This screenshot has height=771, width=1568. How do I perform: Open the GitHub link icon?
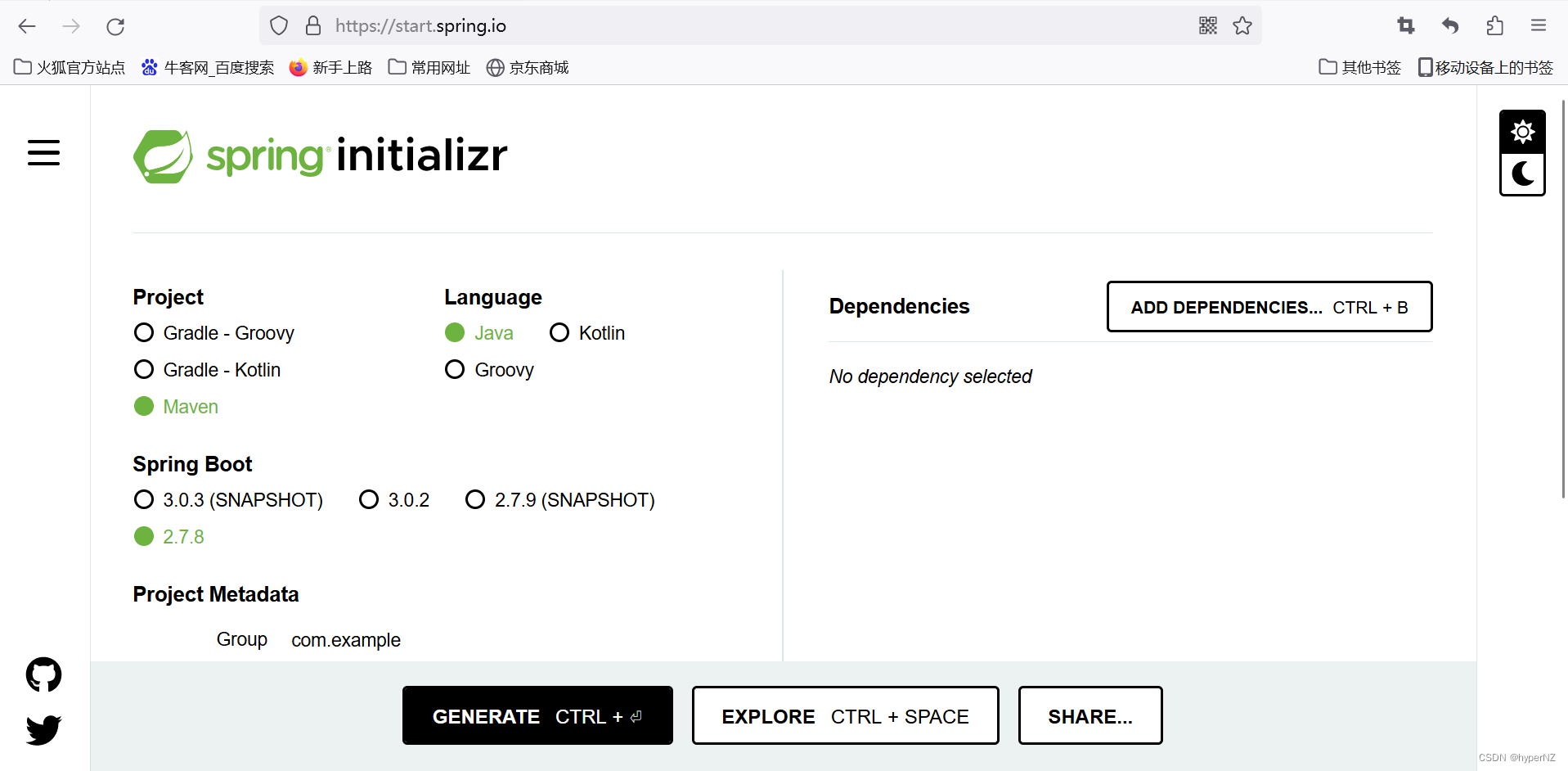[43, 674]
